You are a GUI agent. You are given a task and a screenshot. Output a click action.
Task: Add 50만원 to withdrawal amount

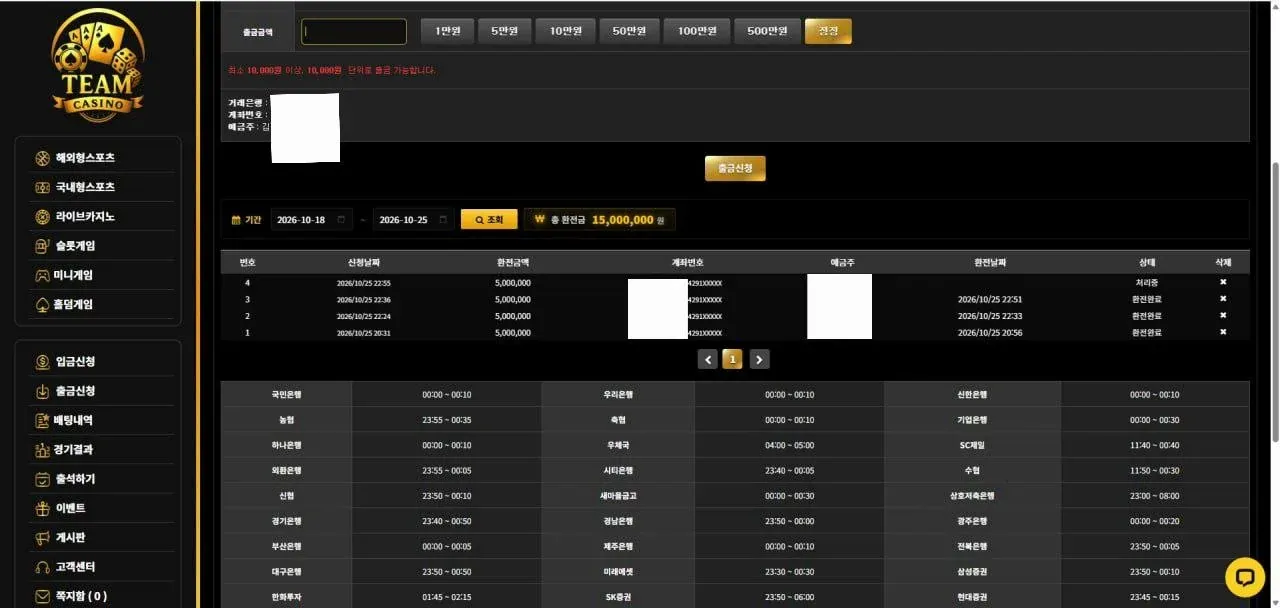pos(629,32)
